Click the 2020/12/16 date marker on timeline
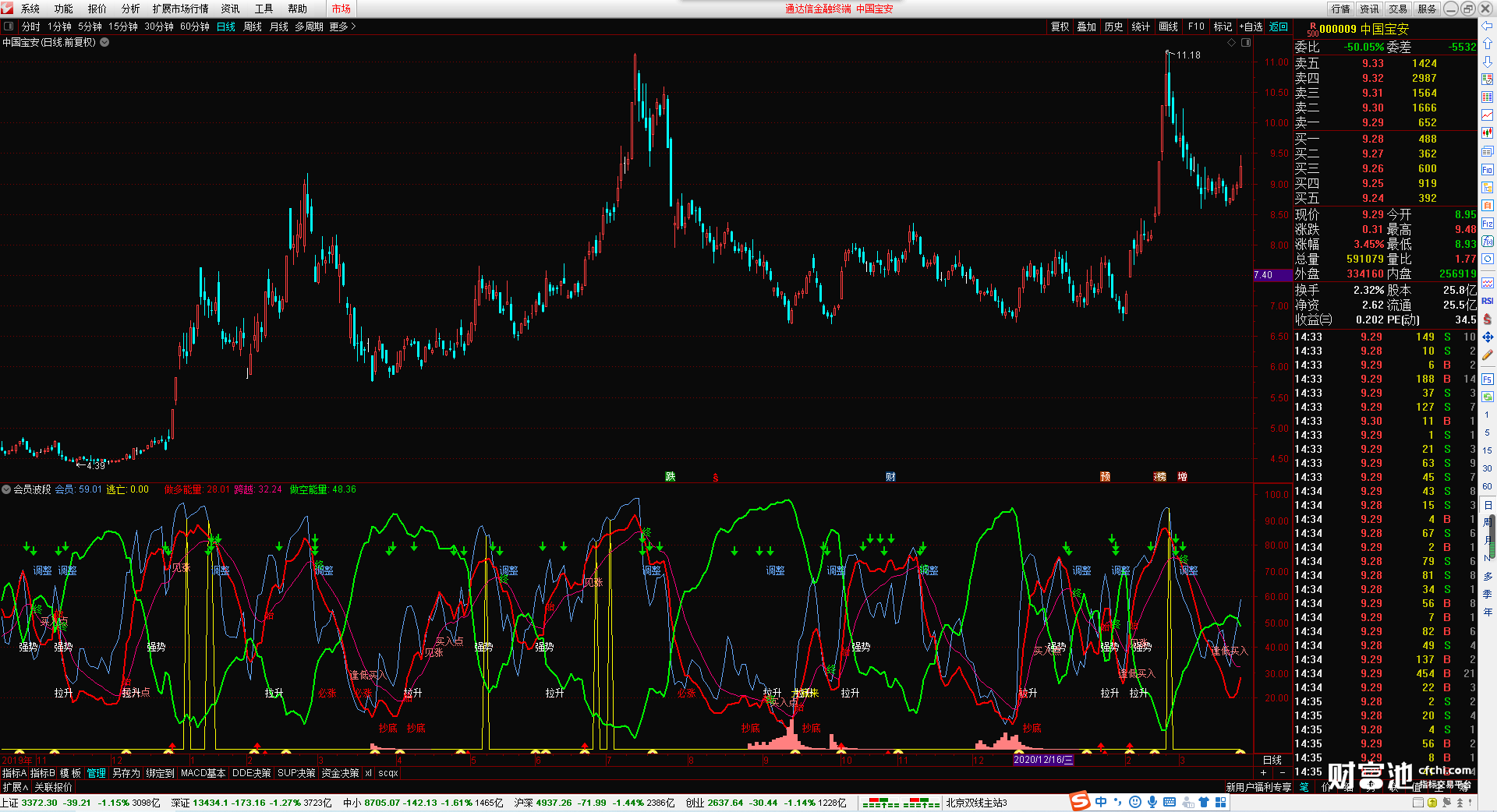 [x=1043, y=760]
